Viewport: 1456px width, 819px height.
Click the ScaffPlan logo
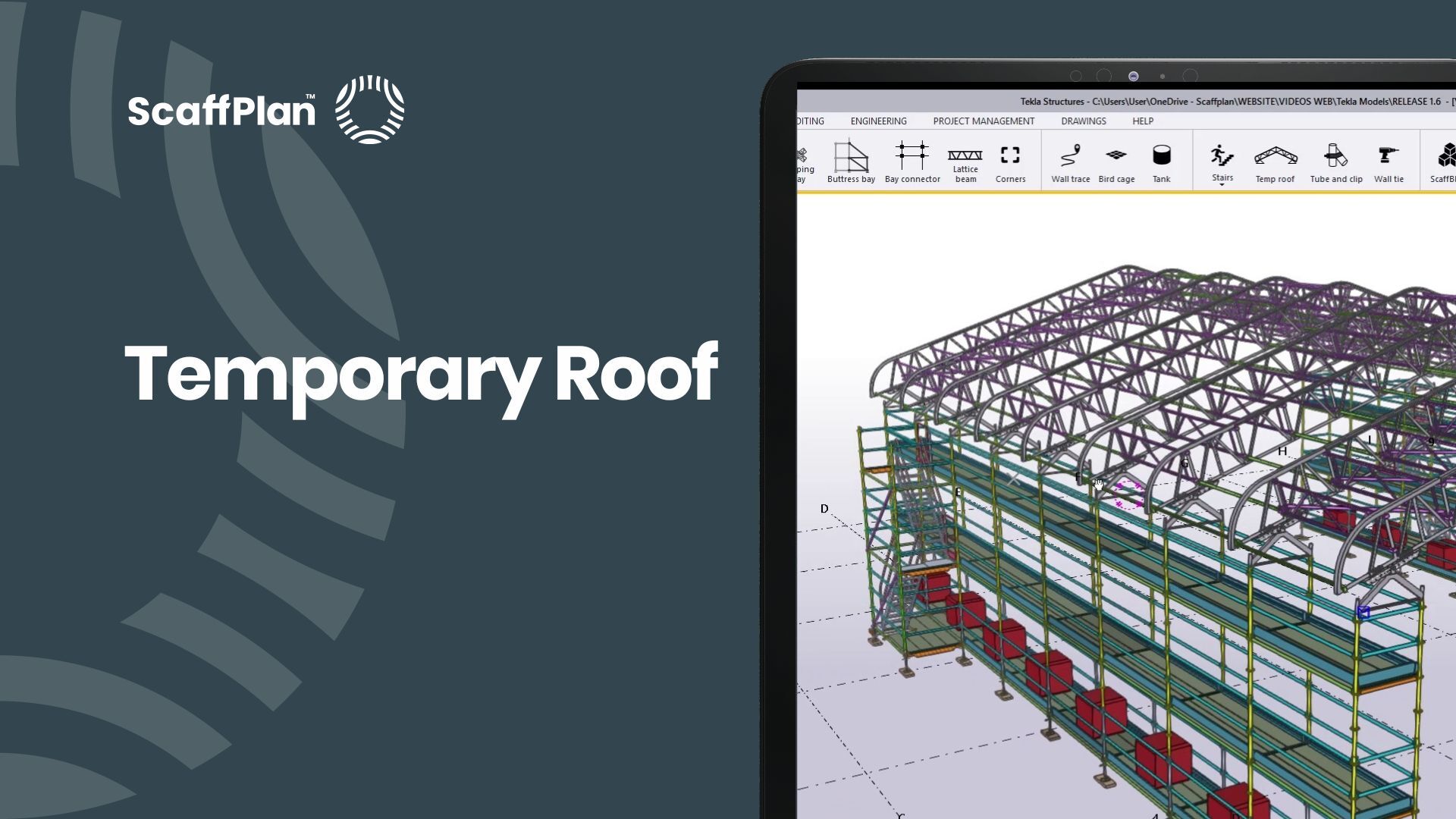click(265, 110)
